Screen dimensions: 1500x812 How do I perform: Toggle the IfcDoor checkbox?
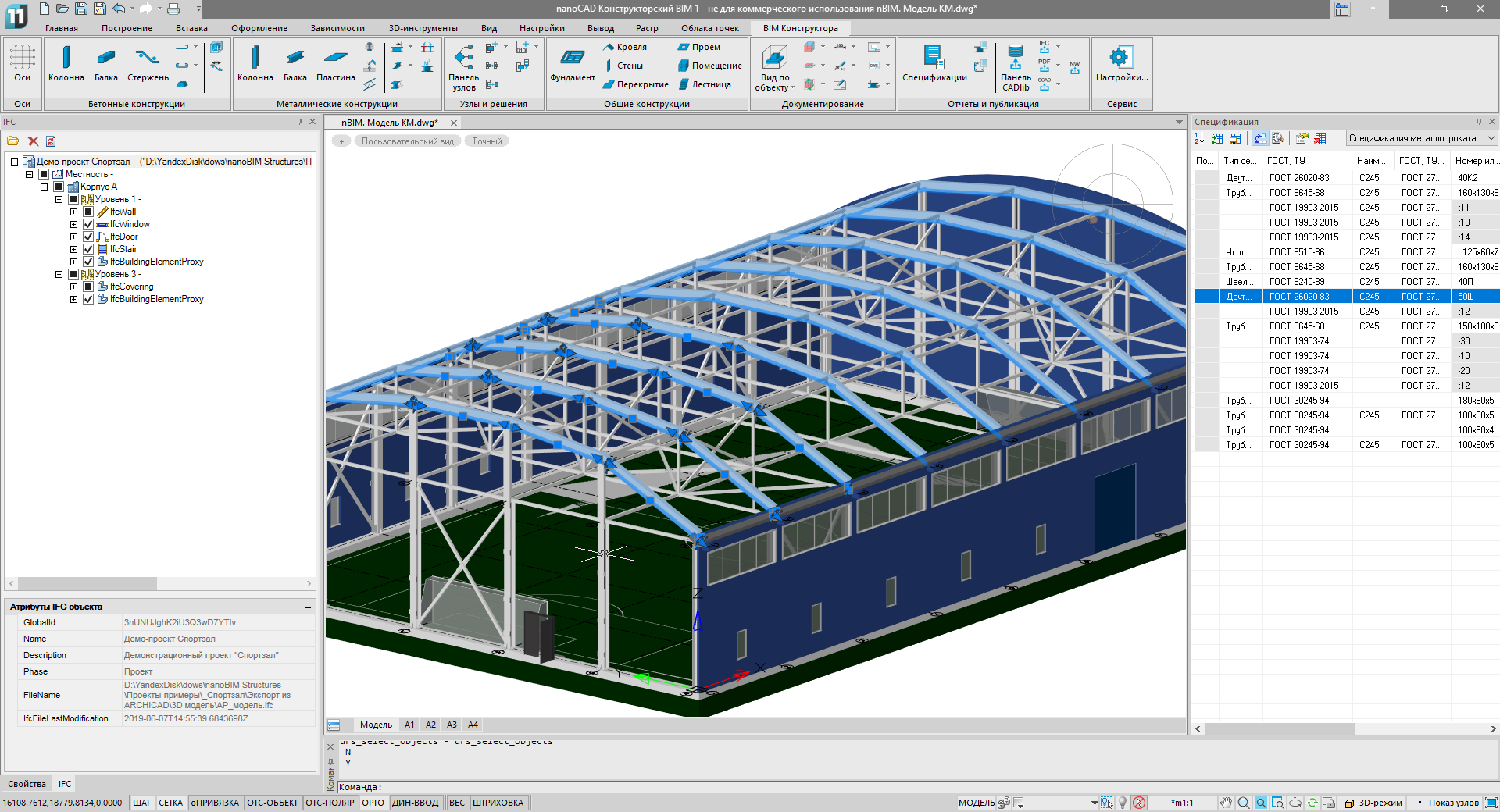[x=88, y=237]
